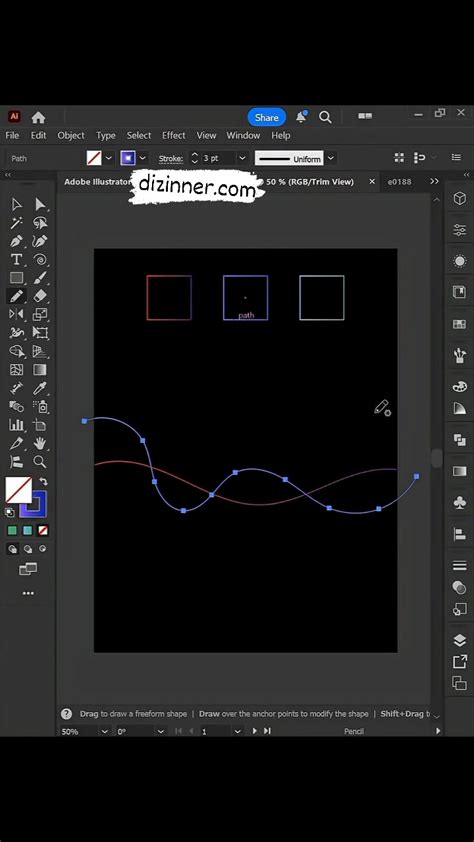This screenshot has width=474, height=842.
Task: Select the Gradient tool in the toolbar
Action: [x=40, y=369]
